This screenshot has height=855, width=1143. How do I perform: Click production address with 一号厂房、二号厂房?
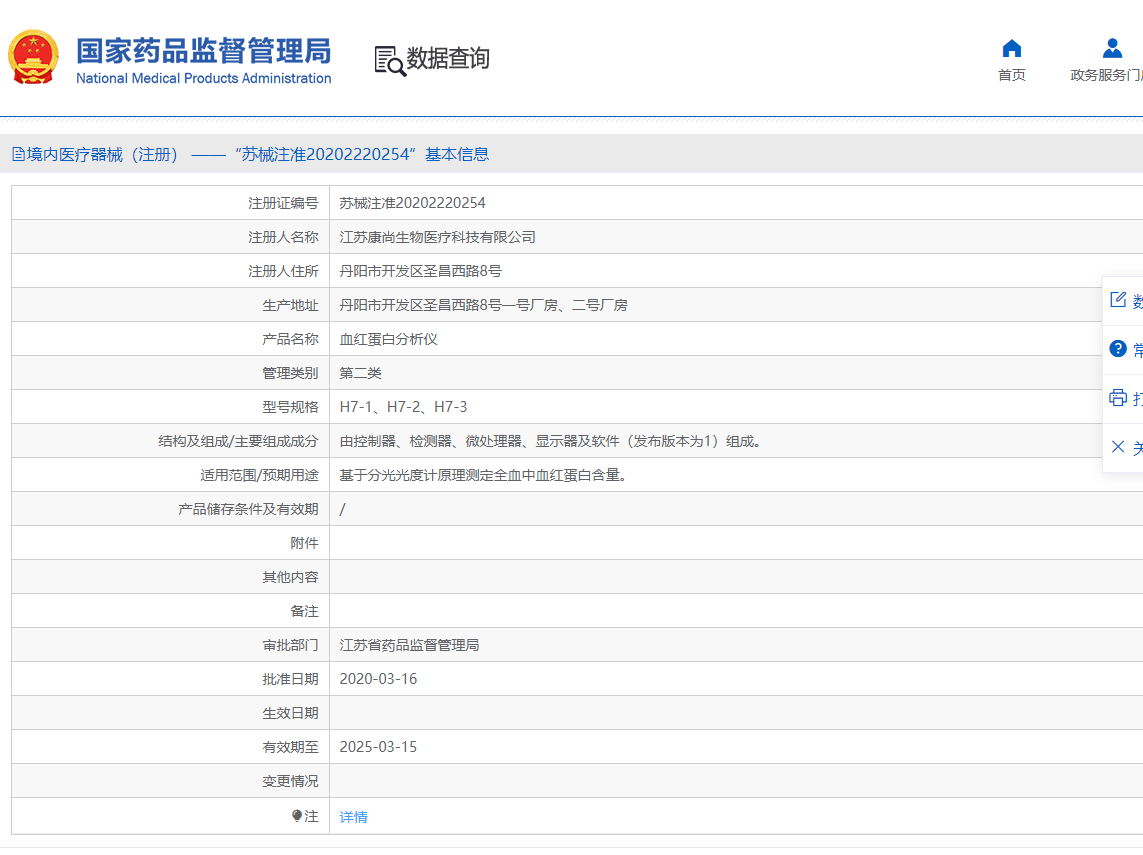(483, 305)
